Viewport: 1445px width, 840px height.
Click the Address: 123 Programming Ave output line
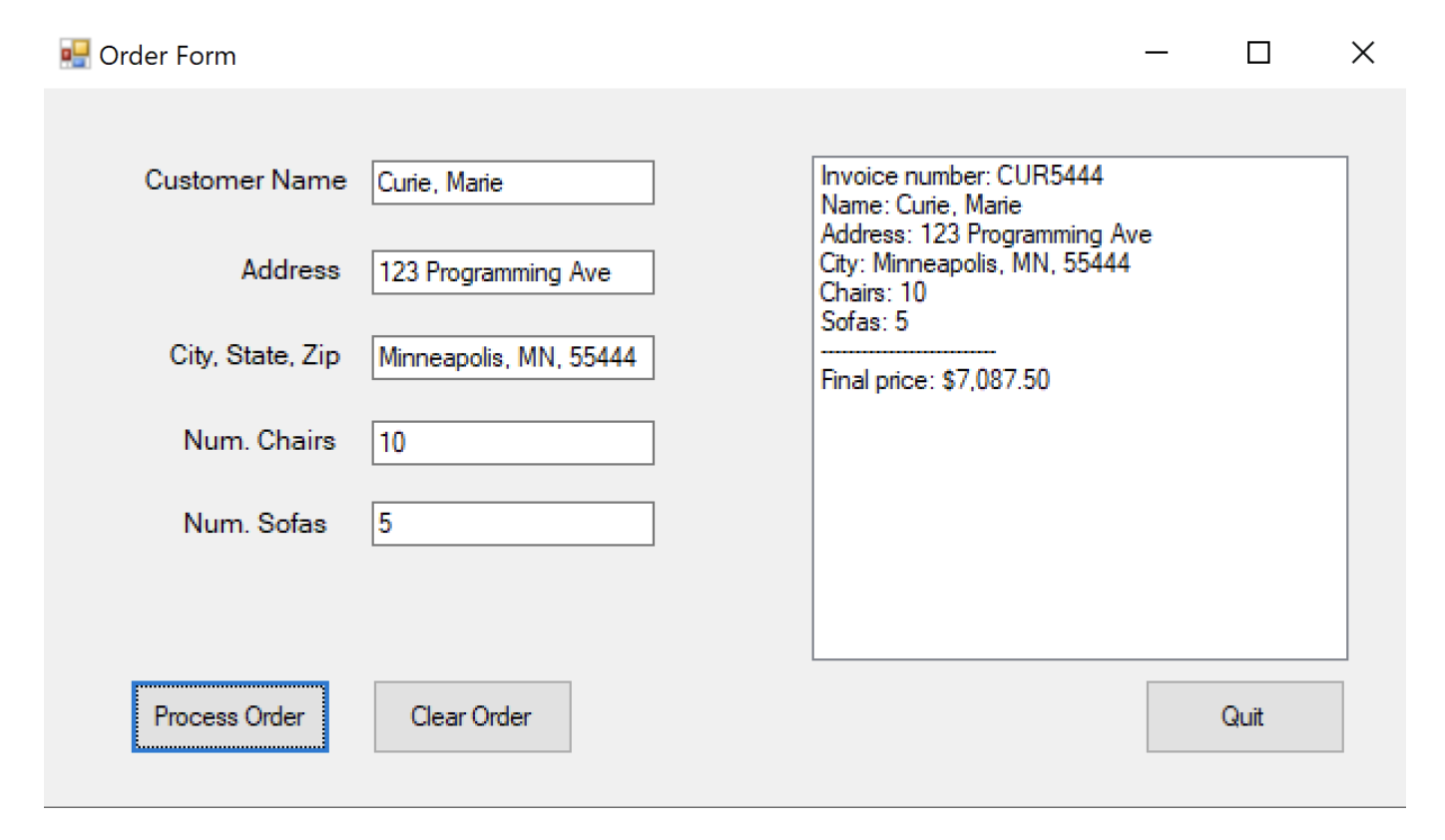986,234
